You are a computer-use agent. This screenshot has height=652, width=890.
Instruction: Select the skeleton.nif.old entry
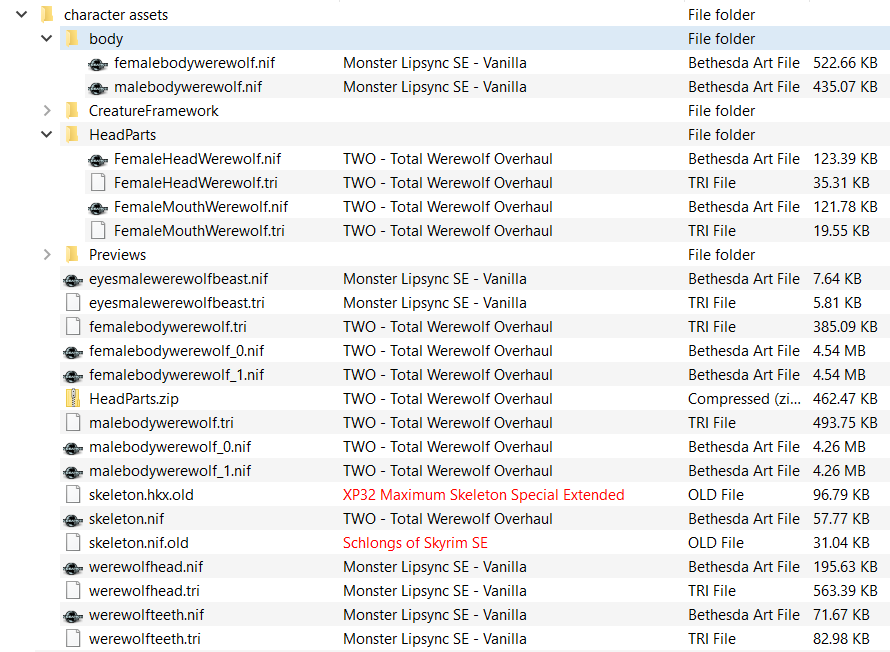(x=475, y=543)
